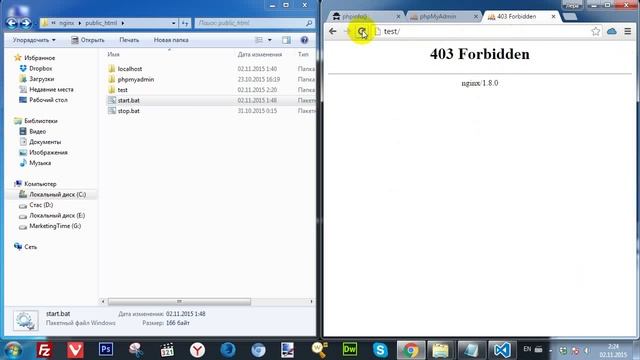
Task: Create a folder with Новая папка
Action: [x=171, y=40]
